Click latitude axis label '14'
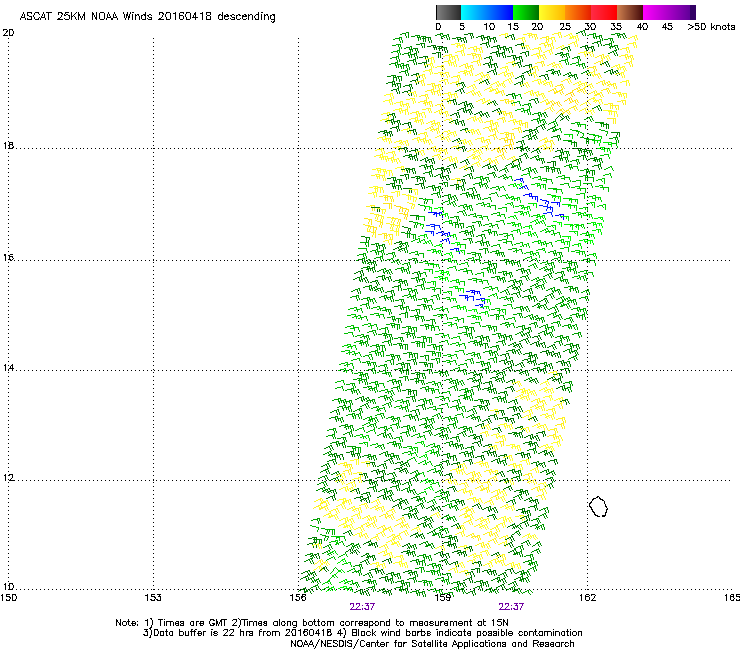The width and height of the screenshot is (740, 650). coord(8,367)
